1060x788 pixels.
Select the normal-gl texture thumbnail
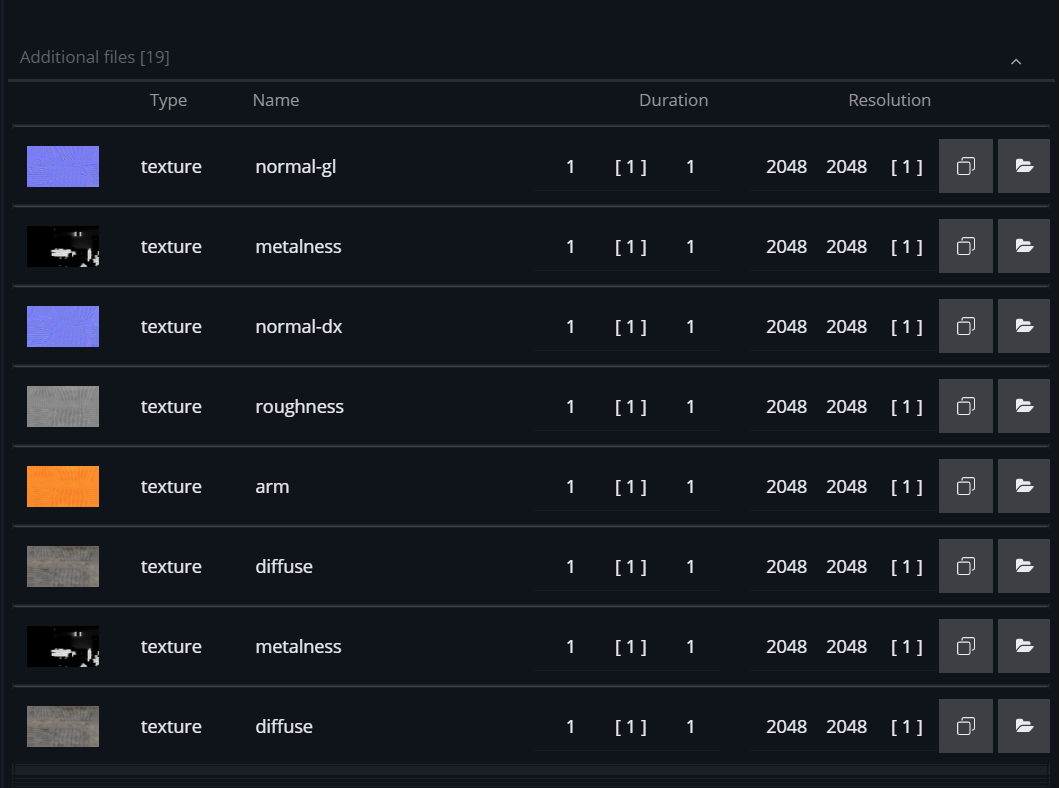pyautogui.click(x=63, y=166)
